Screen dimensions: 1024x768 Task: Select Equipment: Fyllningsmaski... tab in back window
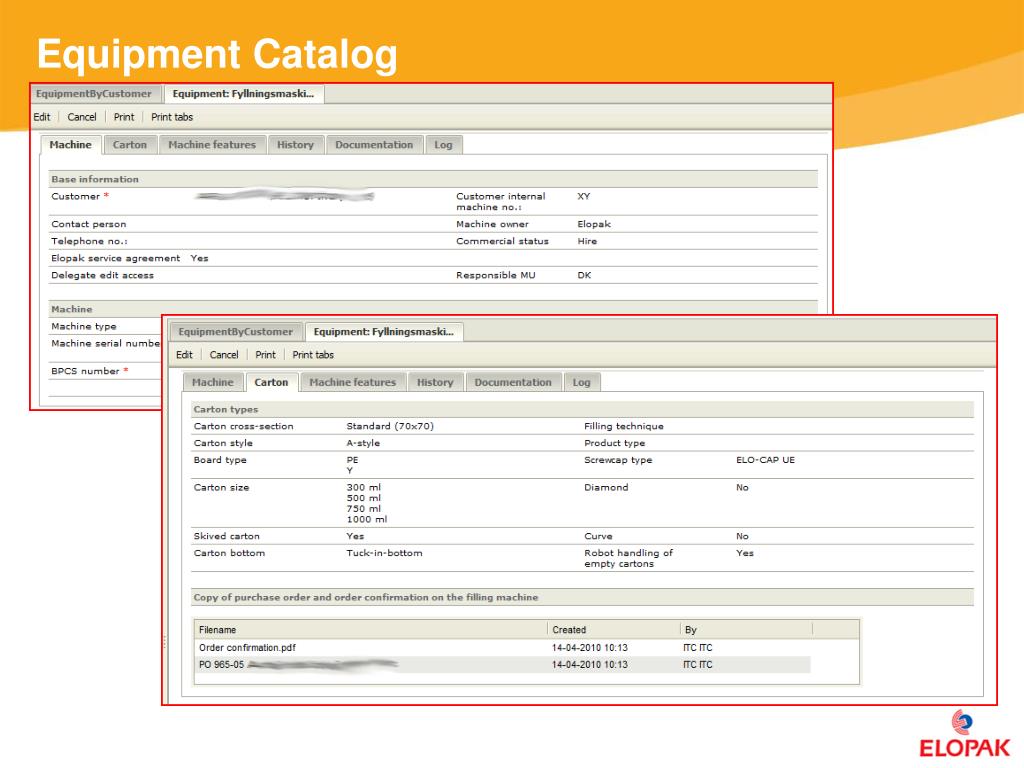coord(244,94)
